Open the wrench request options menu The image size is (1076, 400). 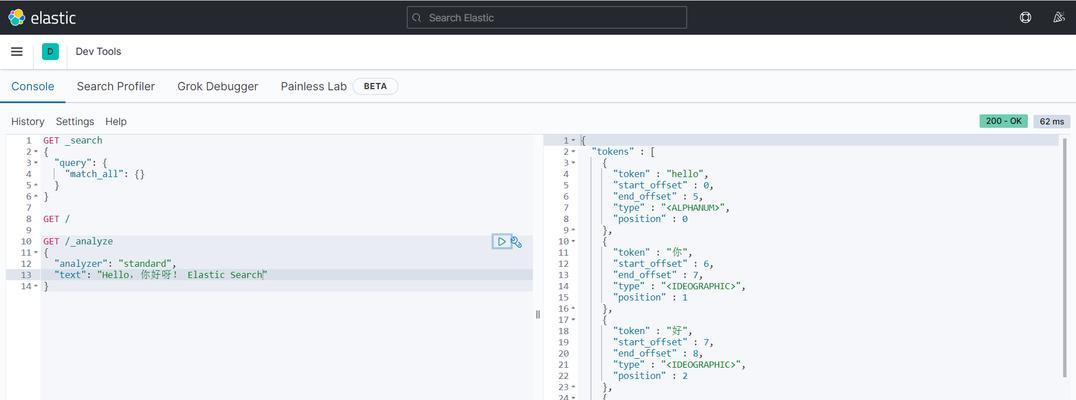click(x=517, y=241)
